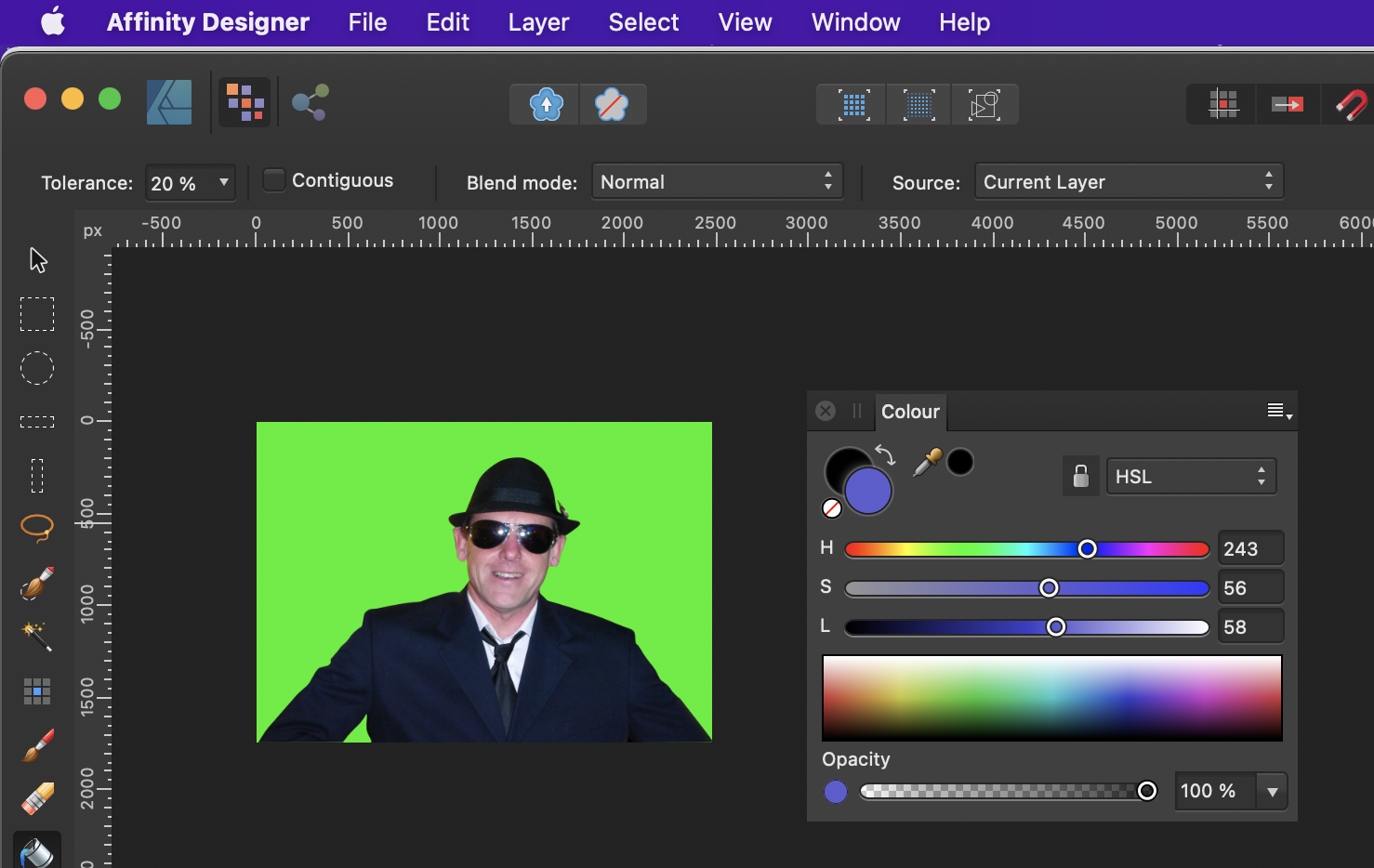Image resolution: width=1374 pixels, height=868 pixels.
Task: Open the Source dropdown showing Current Layer
Action: 1128,181
